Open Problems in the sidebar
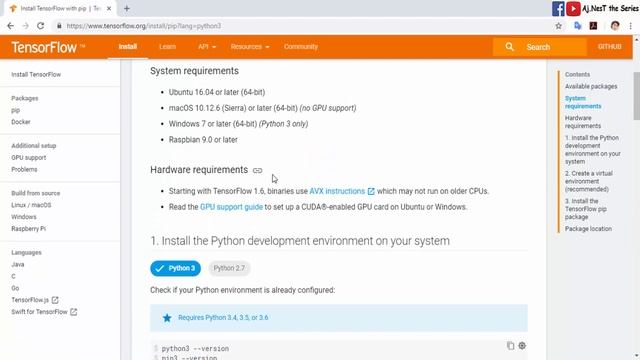 tap(24, 169)
